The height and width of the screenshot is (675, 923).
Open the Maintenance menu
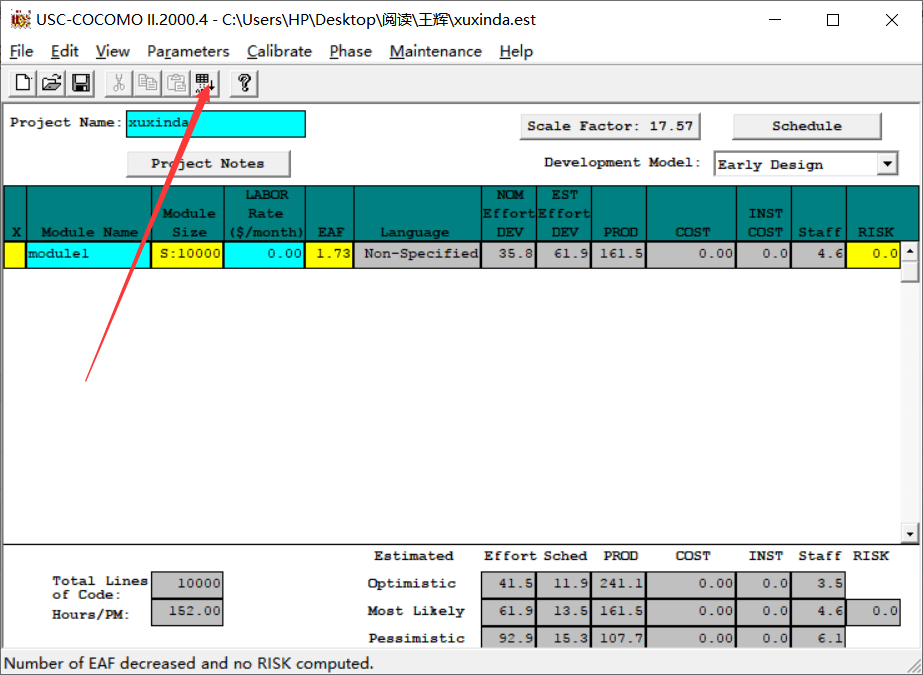pos(436,51)
